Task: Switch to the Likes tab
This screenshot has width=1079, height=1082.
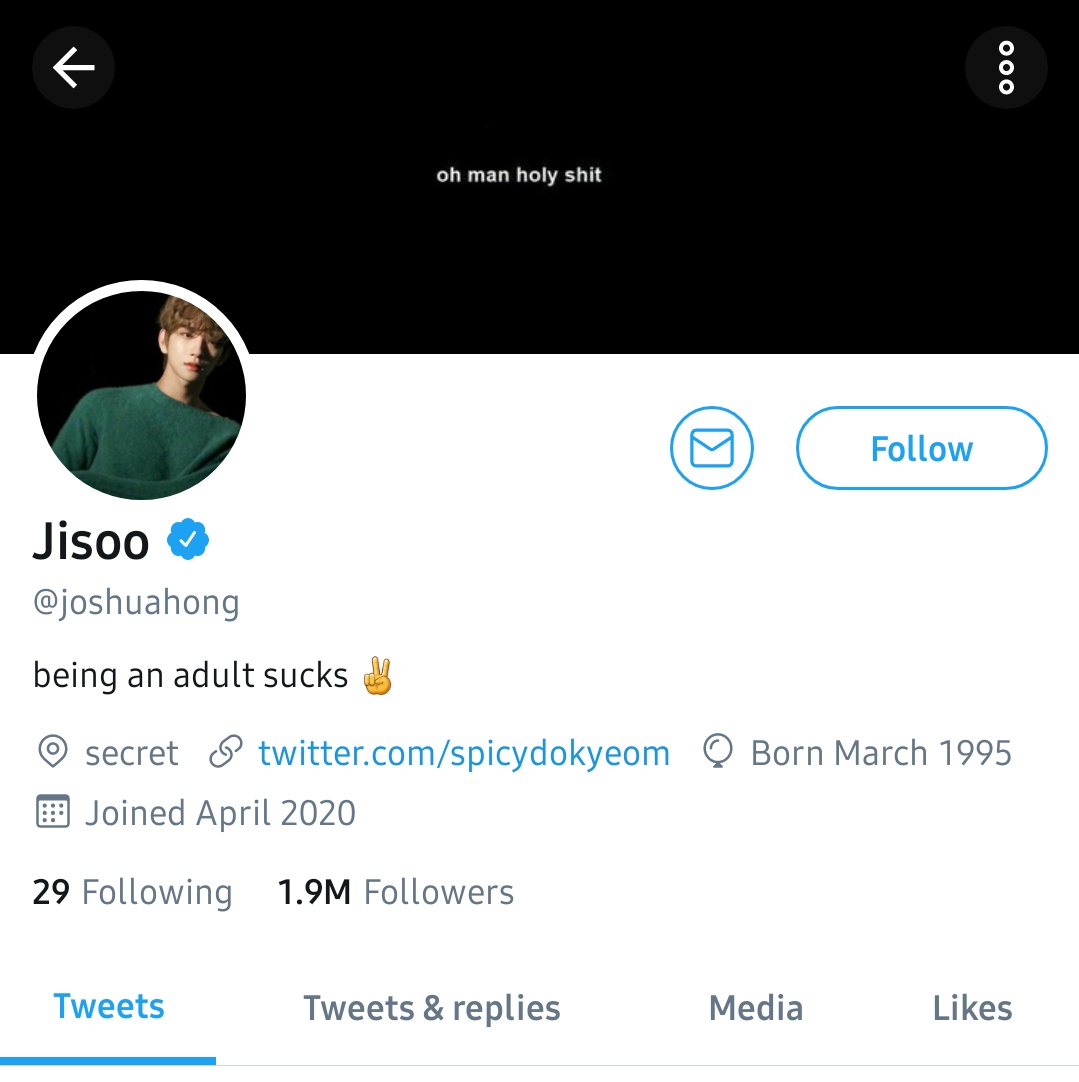Action: pos(972,1008)
